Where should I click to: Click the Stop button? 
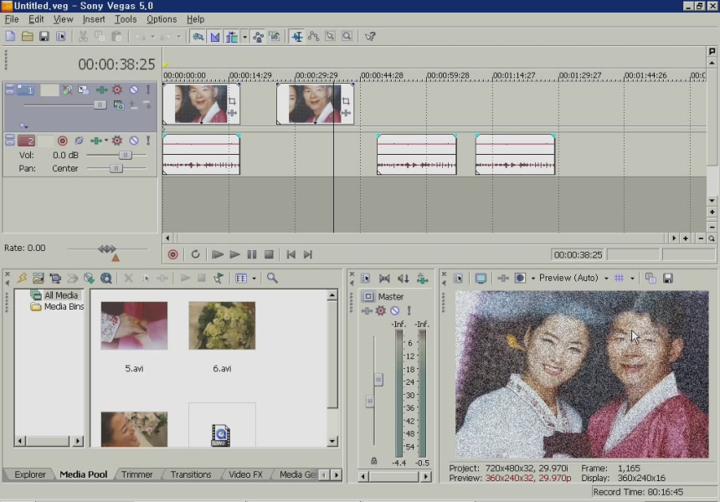point(269,254)
